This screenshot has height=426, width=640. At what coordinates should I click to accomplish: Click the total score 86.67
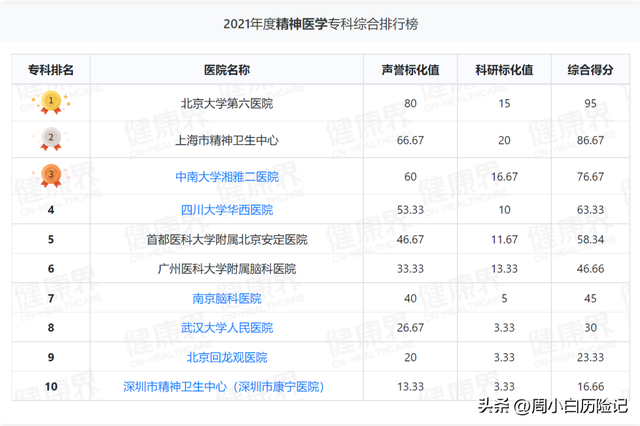click(x=590, y=140)
